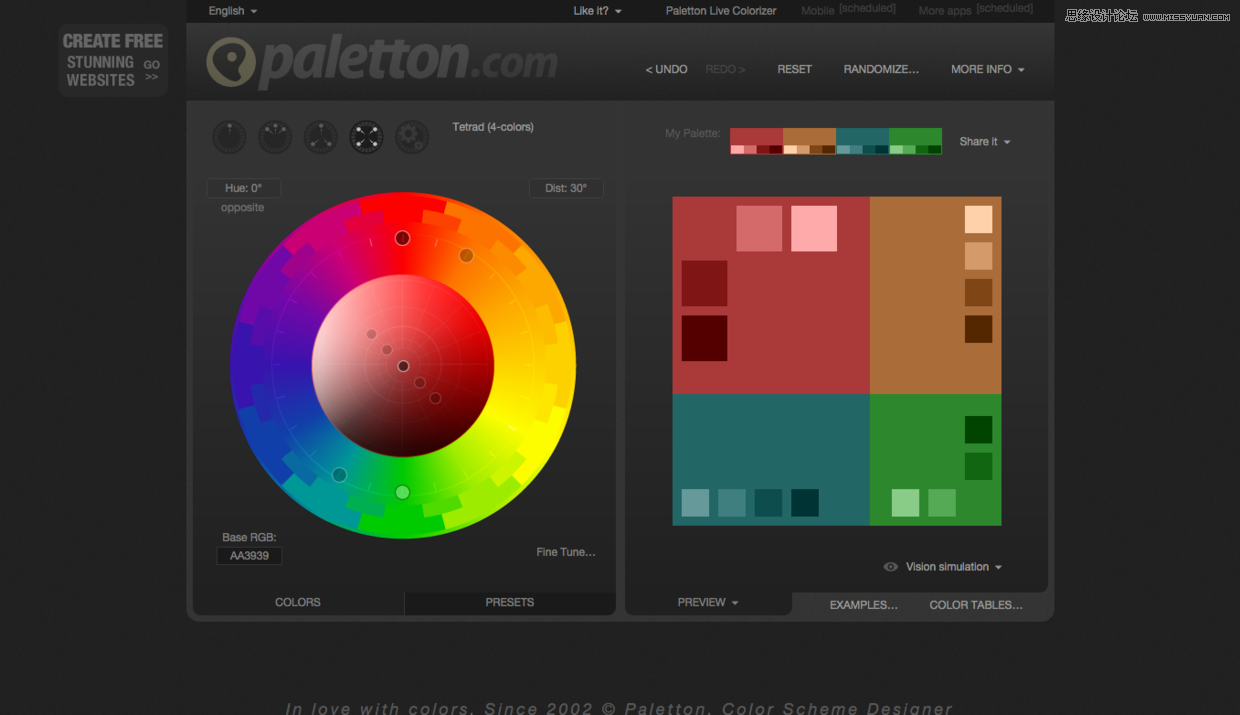Click the lightest peach swatch in the orange area
This screenshot has height=715, width=1240.
pos(978,219)
